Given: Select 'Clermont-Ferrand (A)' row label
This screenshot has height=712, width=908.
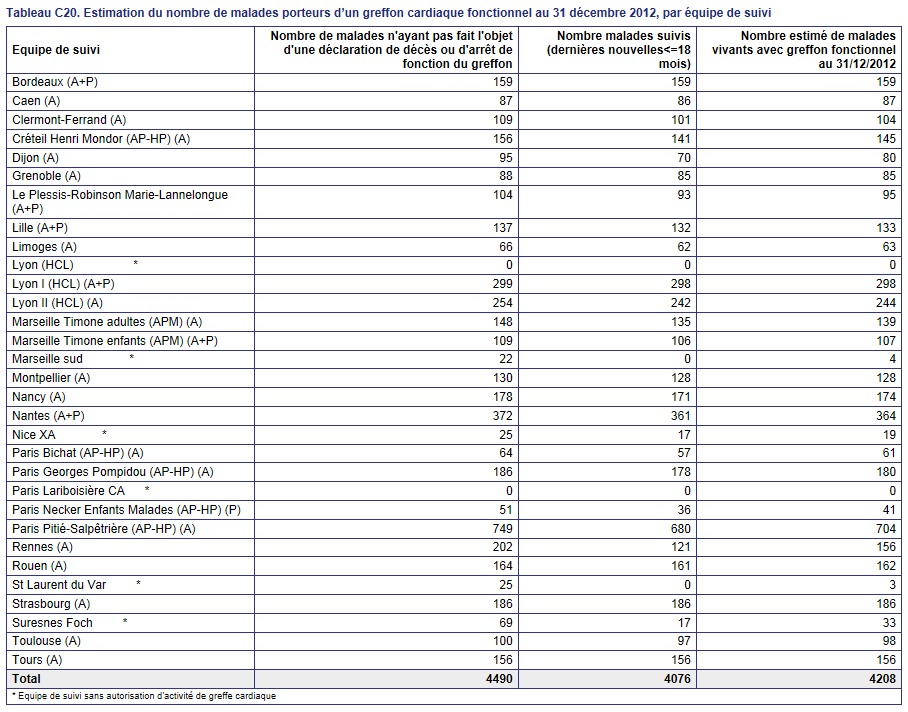Looking at the screenshot, I should (x=69, y=120).
